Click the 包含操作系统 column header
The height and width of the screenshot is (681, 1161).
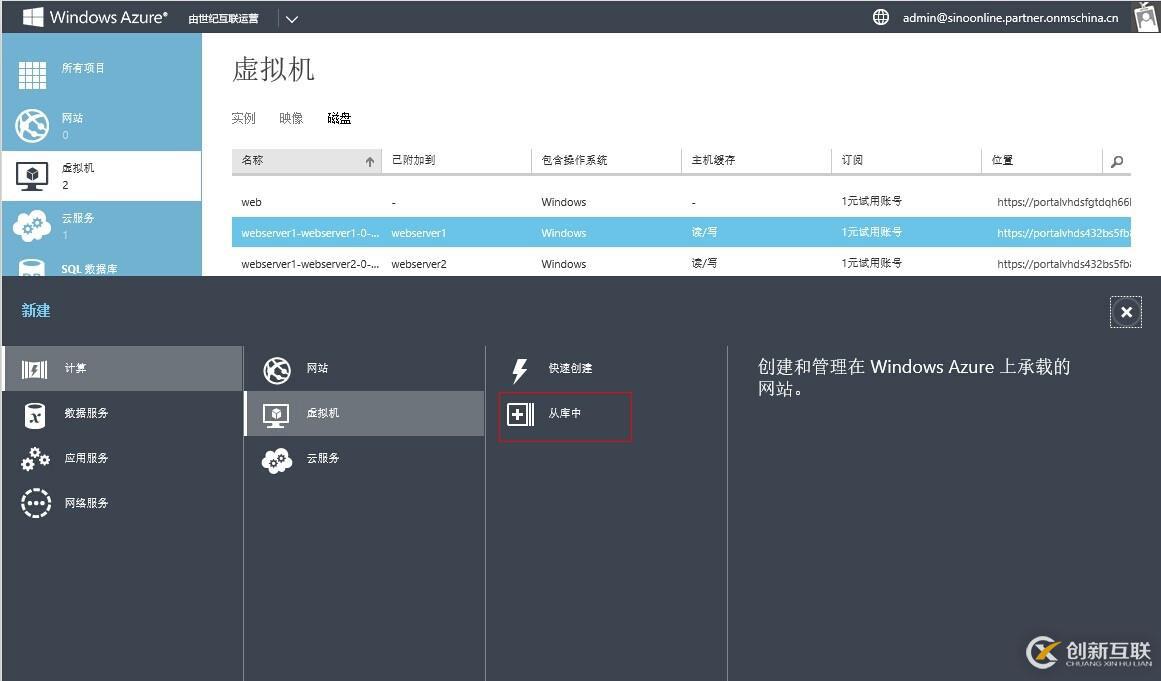[x=606, y=161]
